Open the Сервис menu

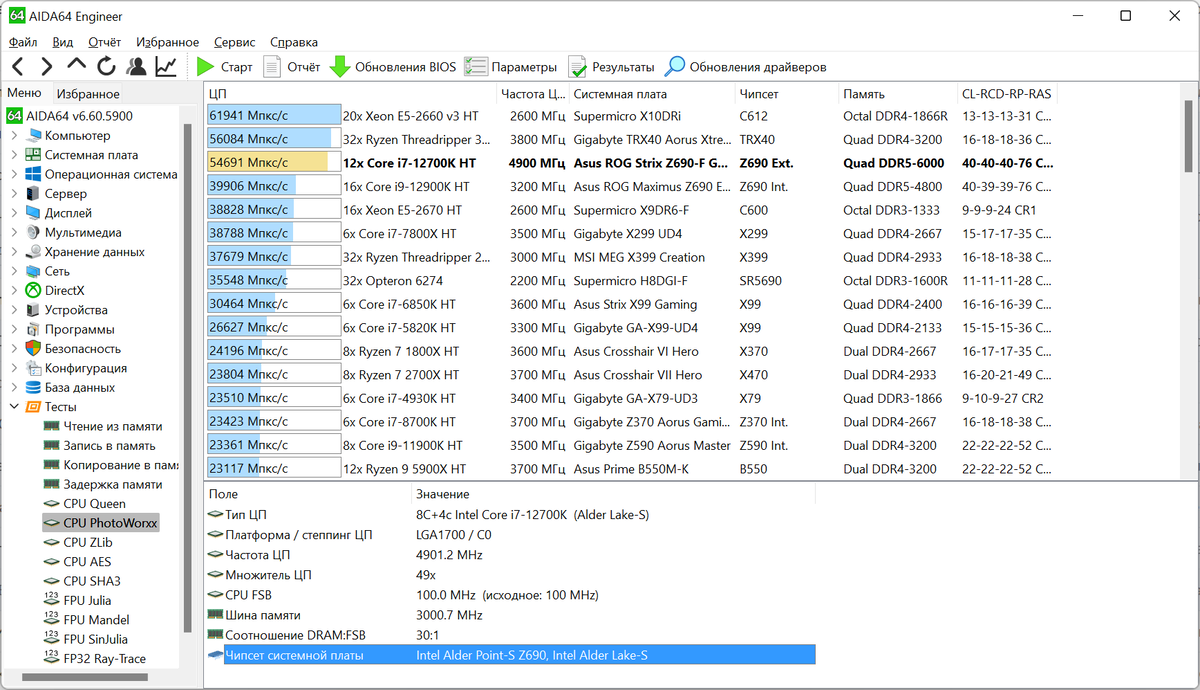tap(234, 42)
